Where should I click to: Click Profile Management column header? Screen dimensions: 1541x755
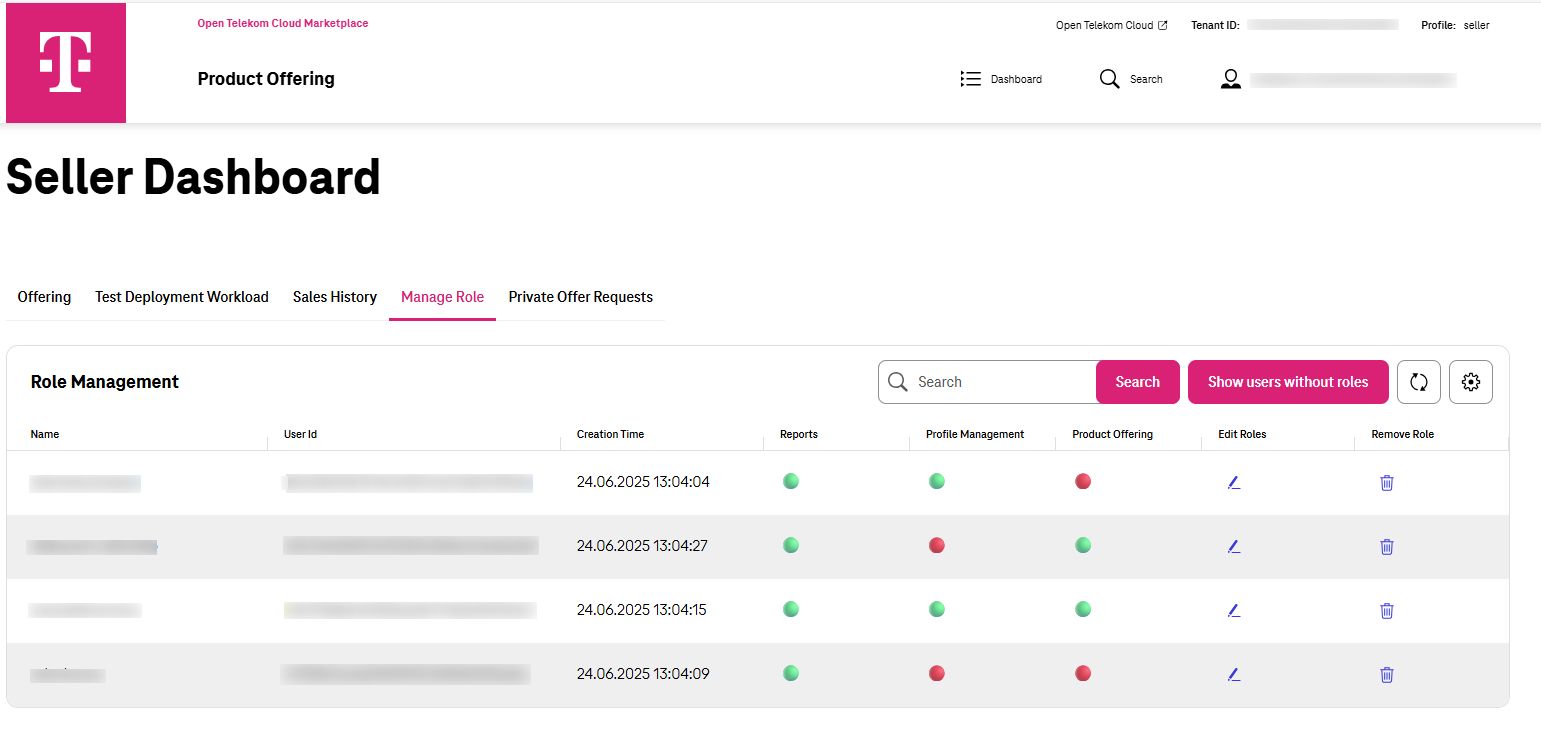(x=975, y=434)
